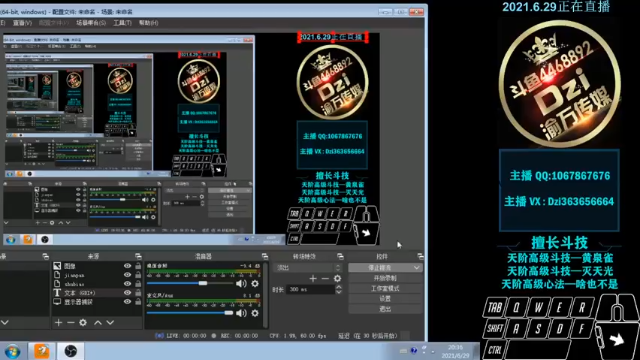The image size is (640, 360).
Task: Toggle eye of source listed under jianpan
Action: point(127,284)
